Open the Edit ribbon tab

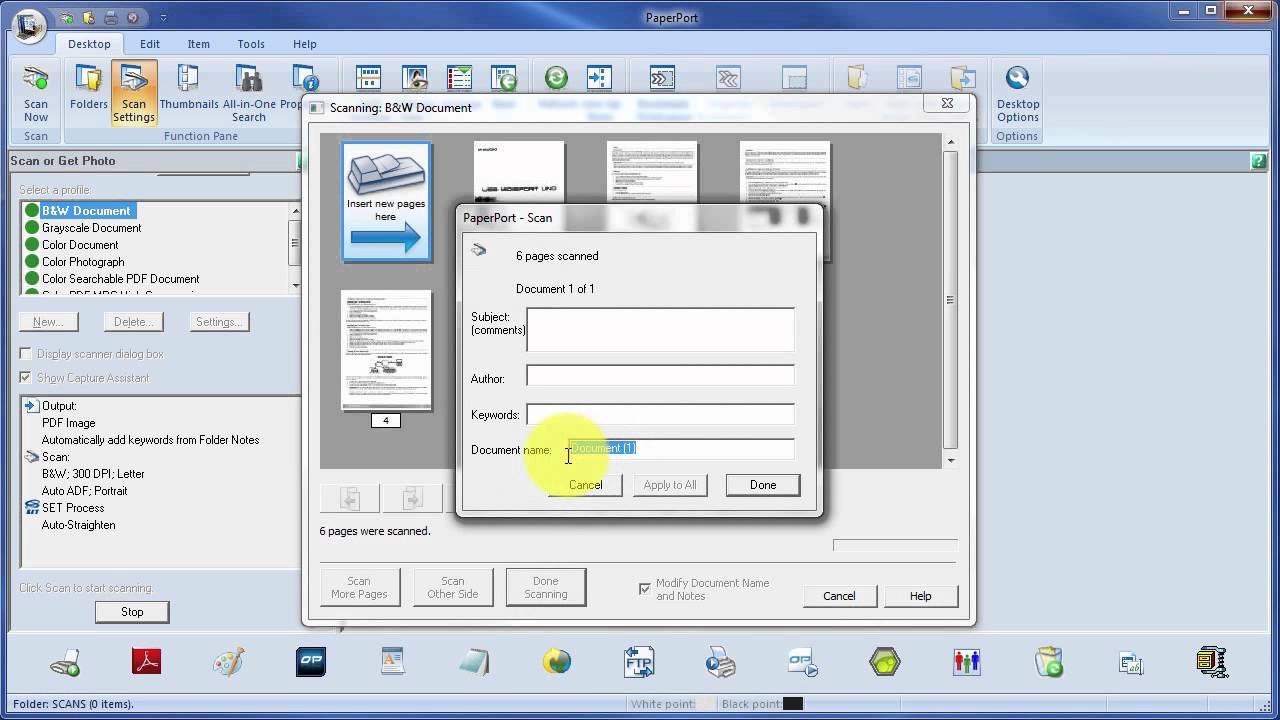tap(150, 44)
